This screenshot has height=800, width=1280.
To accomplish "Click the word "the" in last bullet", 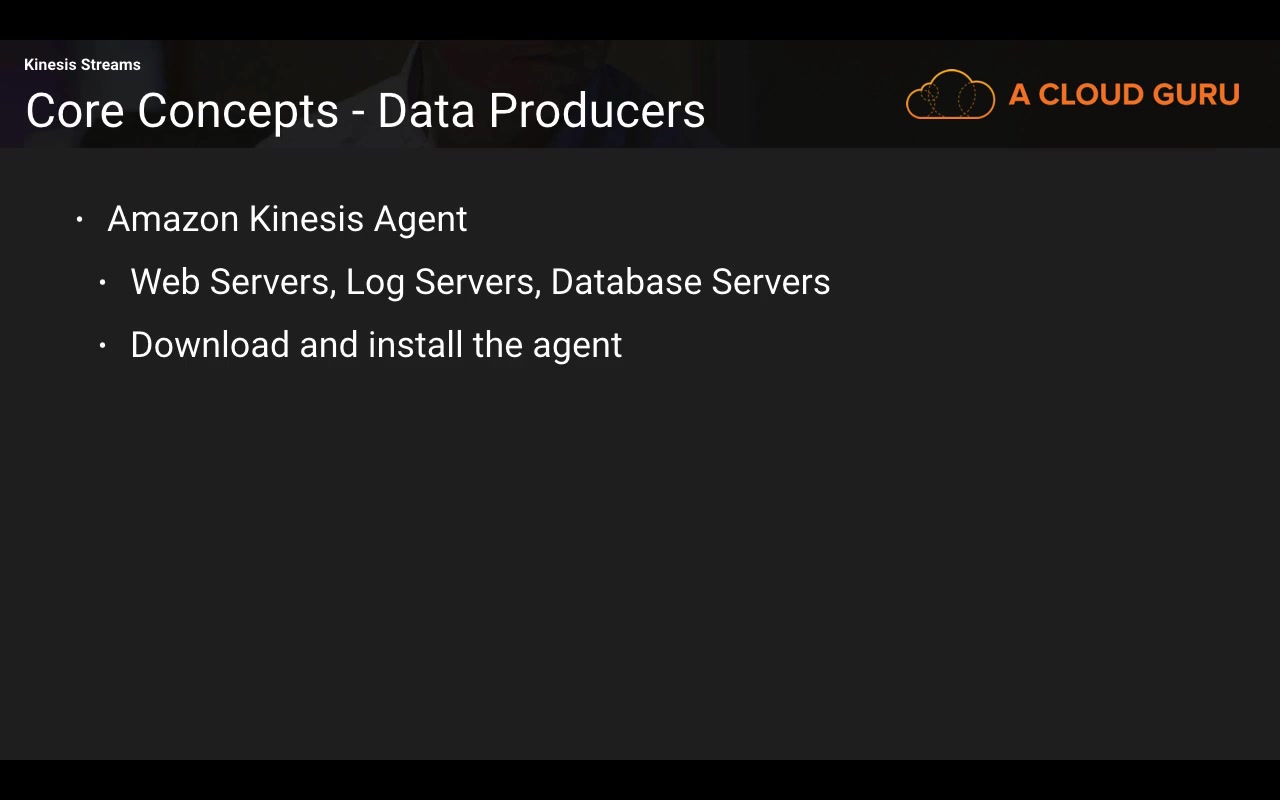I will point(497,345).
